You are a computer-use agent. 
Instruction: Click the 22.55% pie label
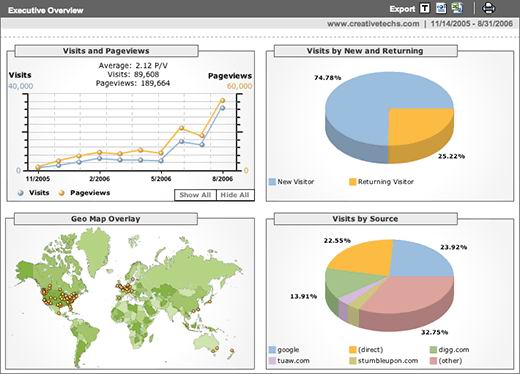(337, 240)
